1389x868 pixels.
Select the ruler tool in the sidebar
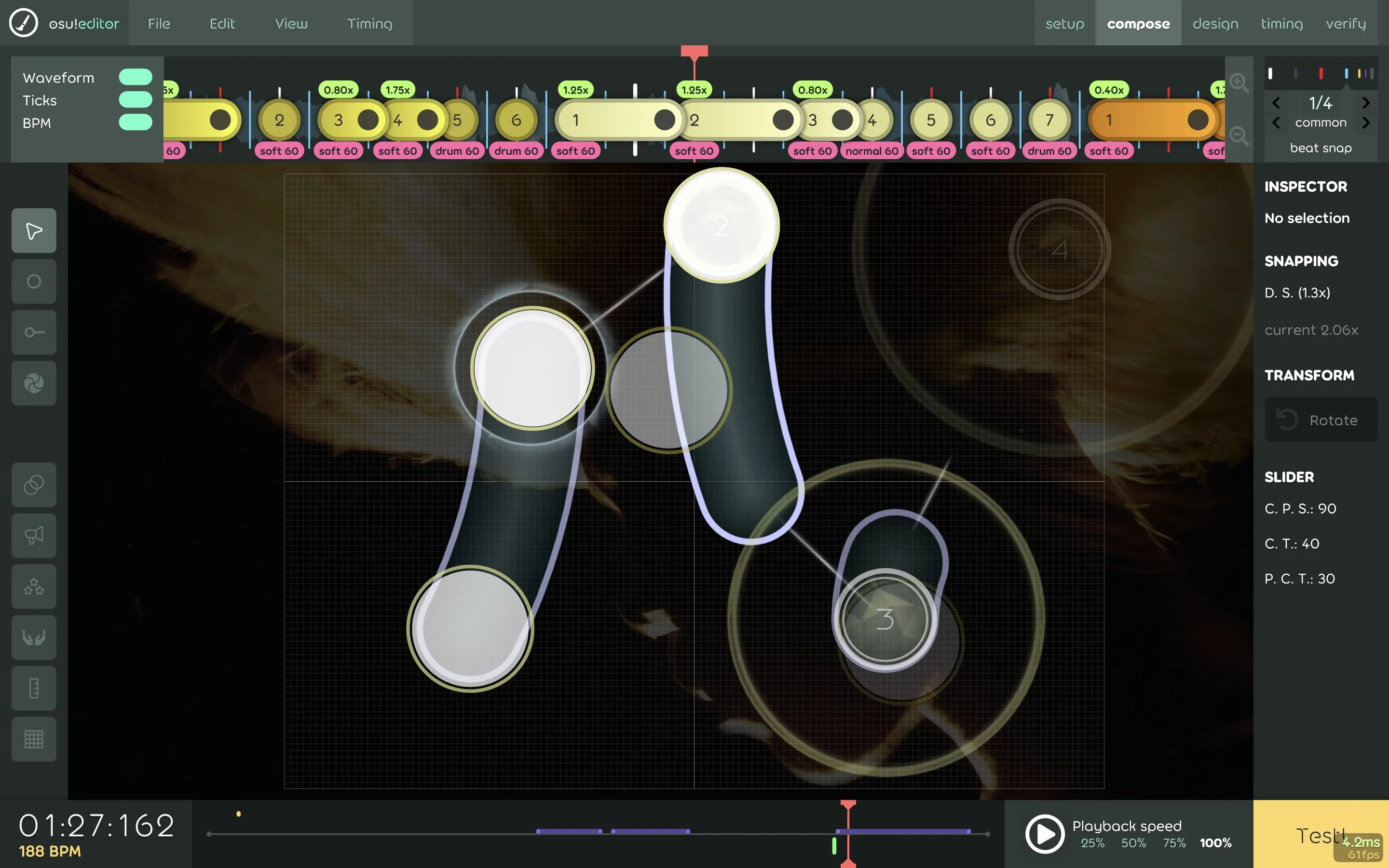(33, 688)
